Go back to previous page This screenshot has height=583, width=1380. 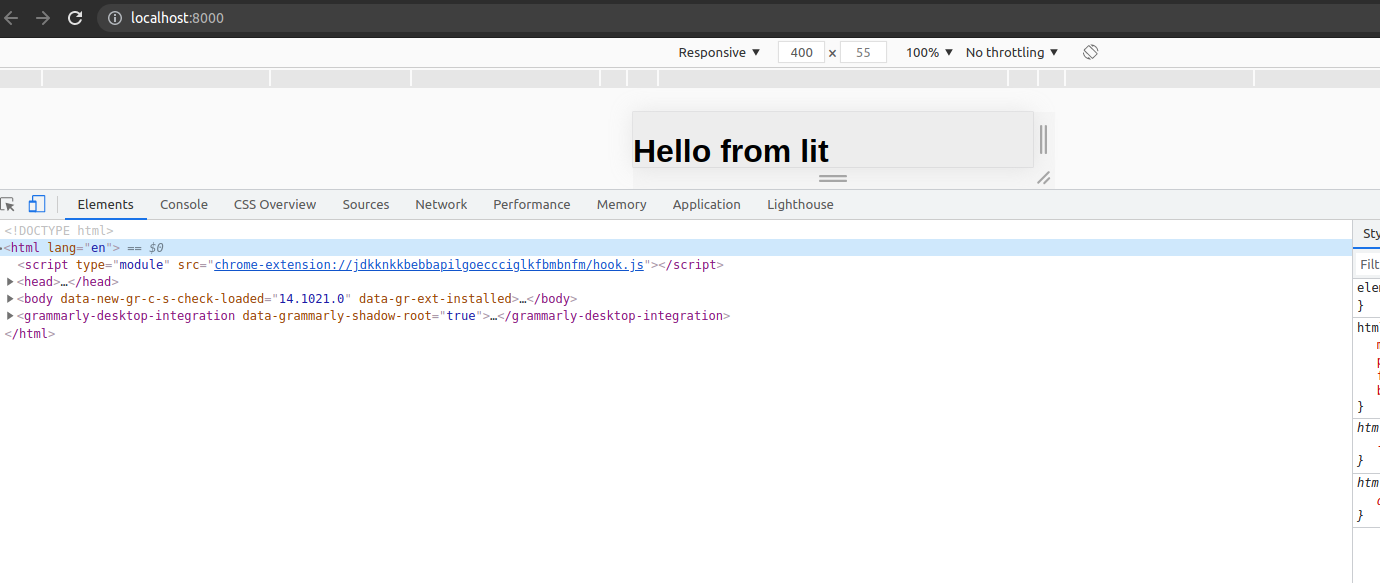coord(11,18)
